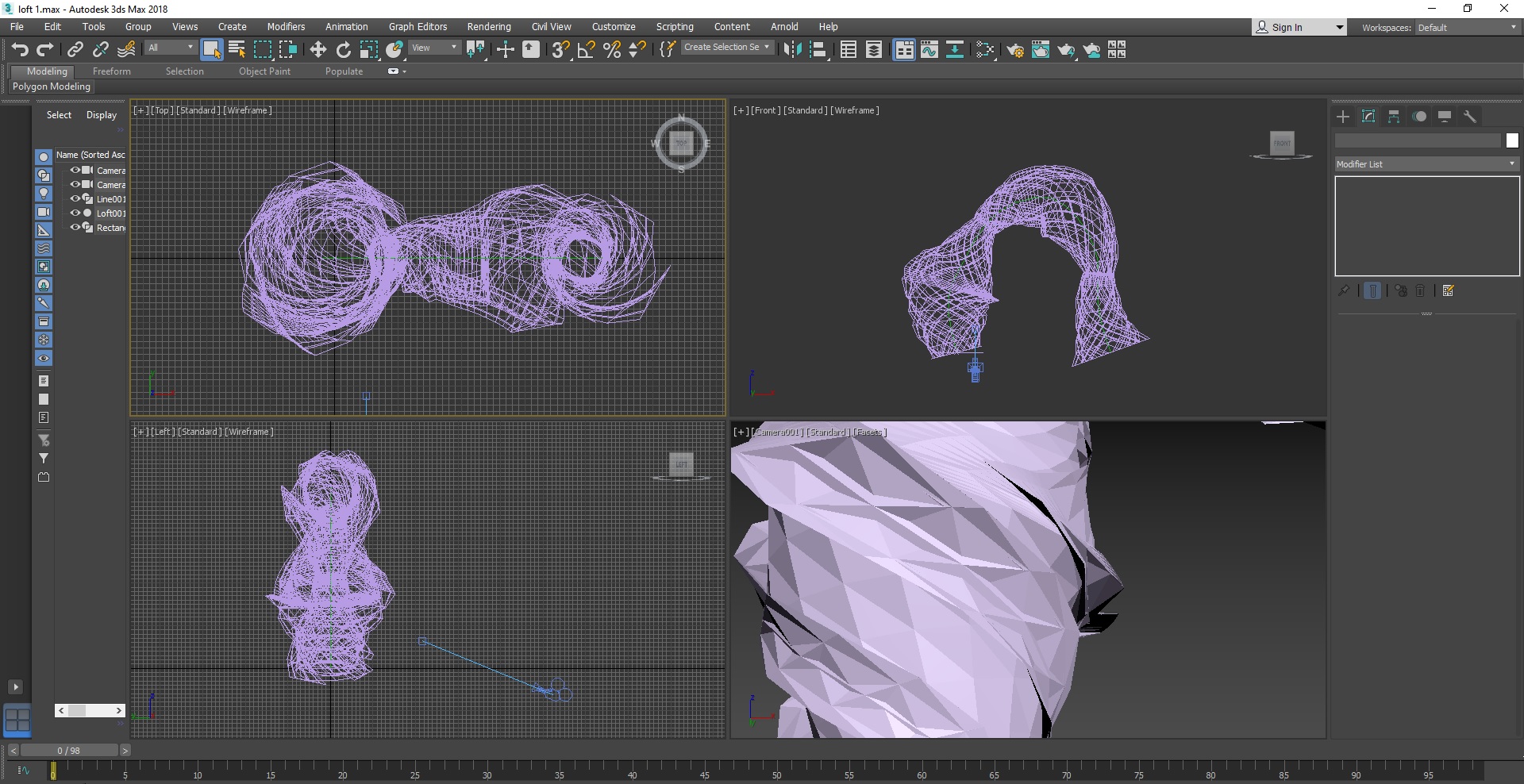Click the Redo arrow in main toolbar
The image size is (1524, 784).
[x=45, y=50]
